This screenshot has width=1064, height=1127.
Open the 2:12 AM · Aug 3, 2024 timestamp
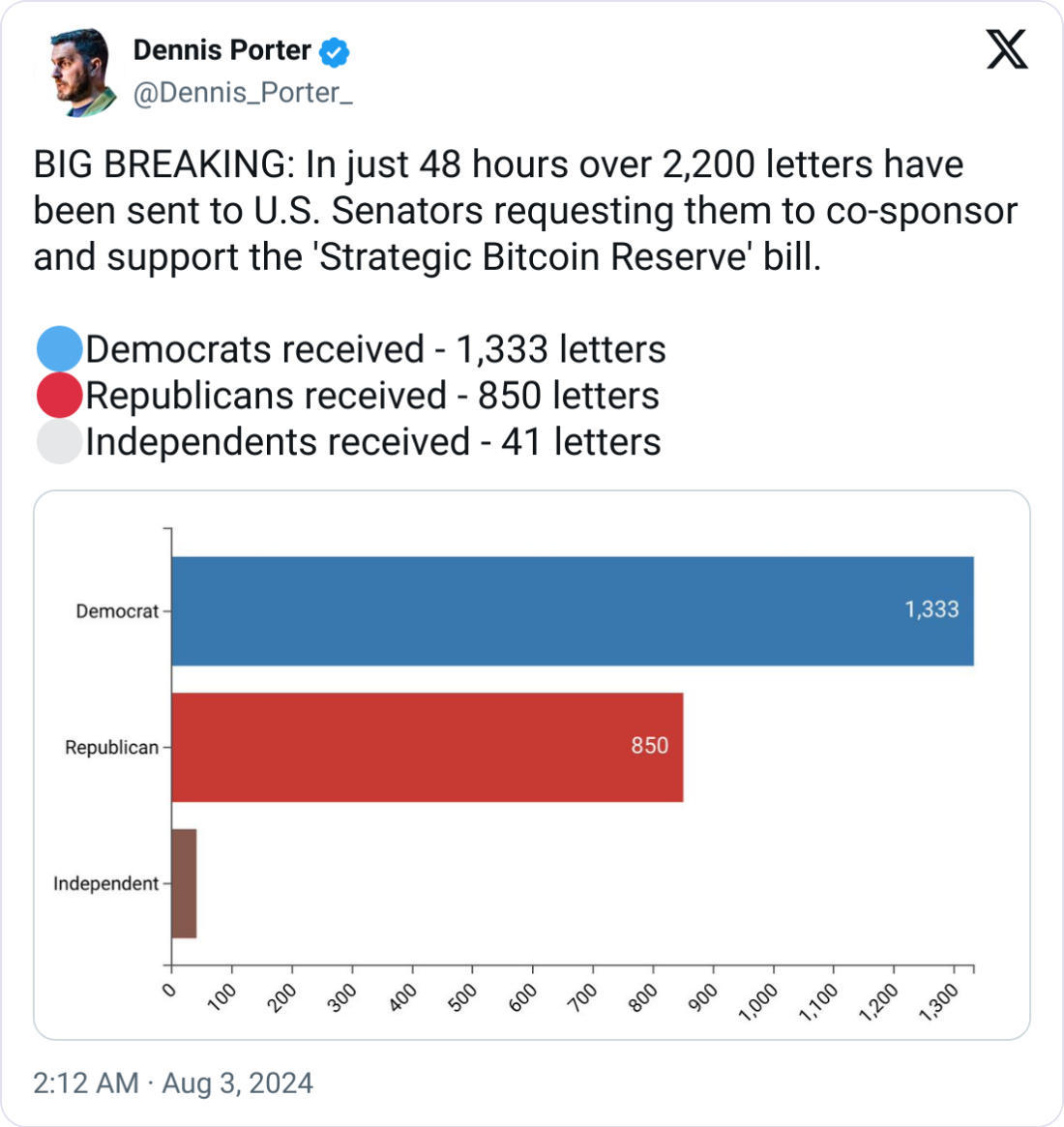173,1083
